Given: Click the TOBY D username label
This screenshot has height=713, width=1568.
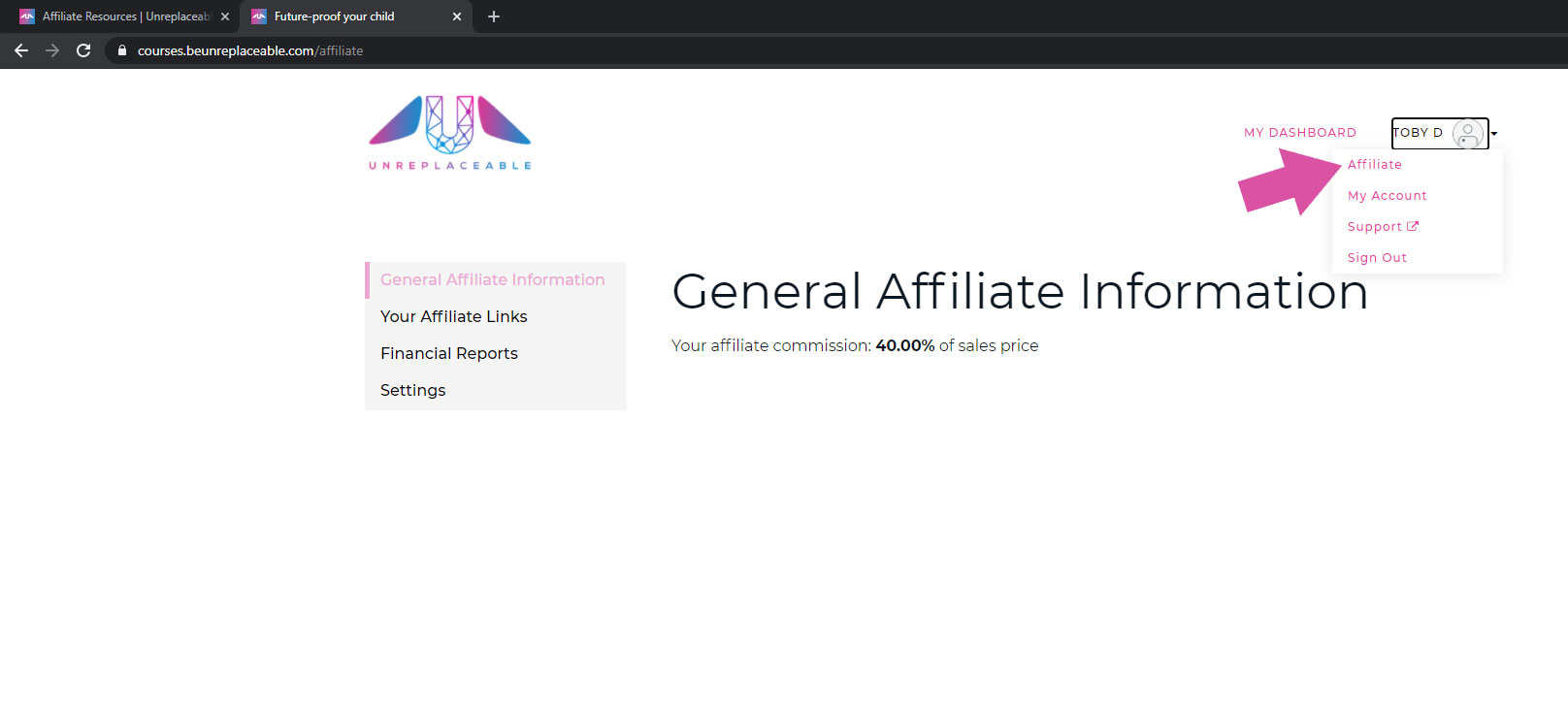Looking at the screenshot, I should coord(1418,133).
